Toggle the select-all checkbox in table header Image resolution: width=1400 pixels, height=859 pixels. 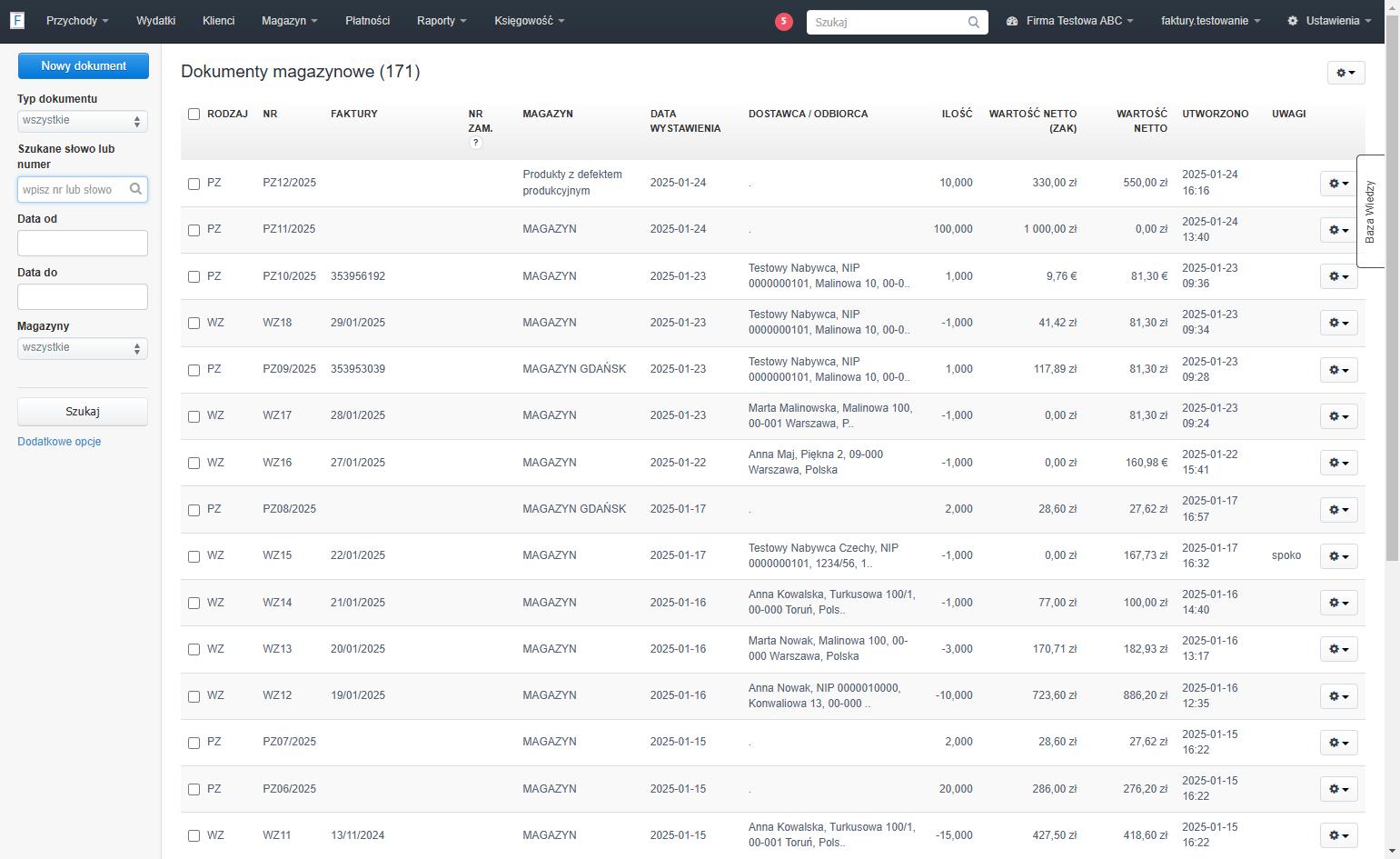point(194,114)
